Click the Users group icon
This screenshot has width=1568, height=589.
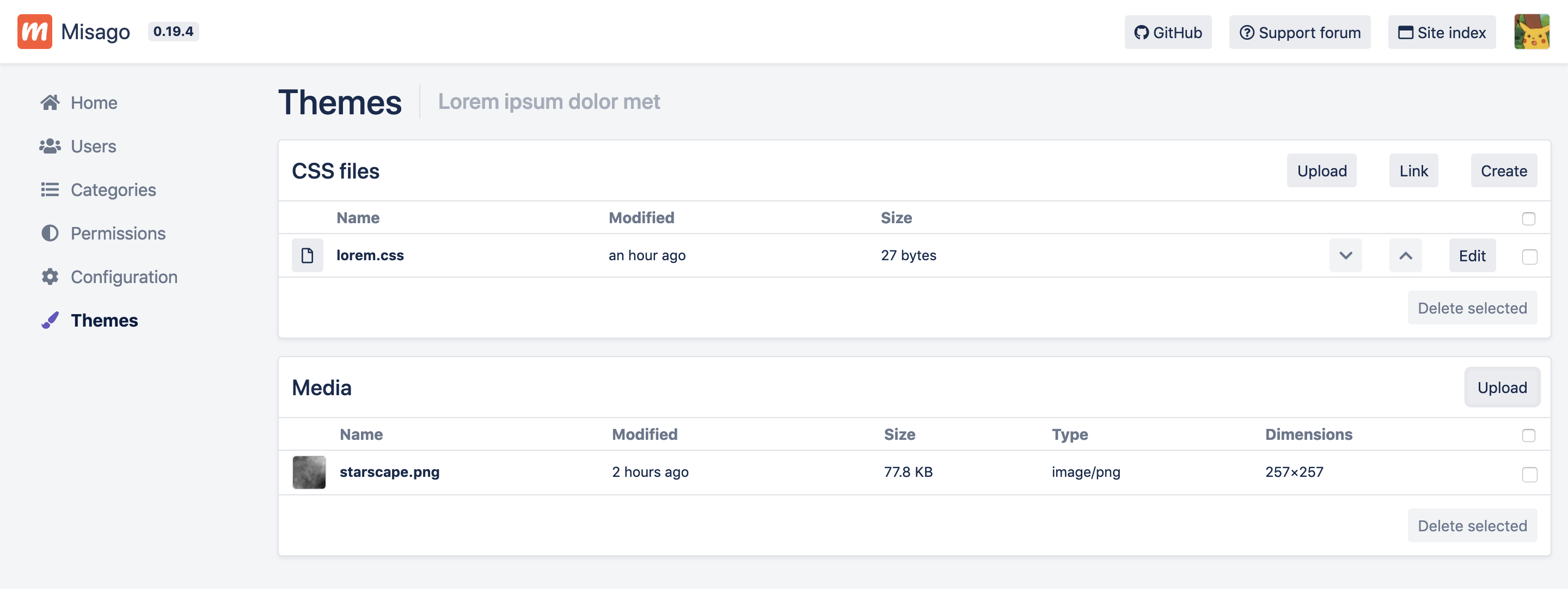[50, 146]
